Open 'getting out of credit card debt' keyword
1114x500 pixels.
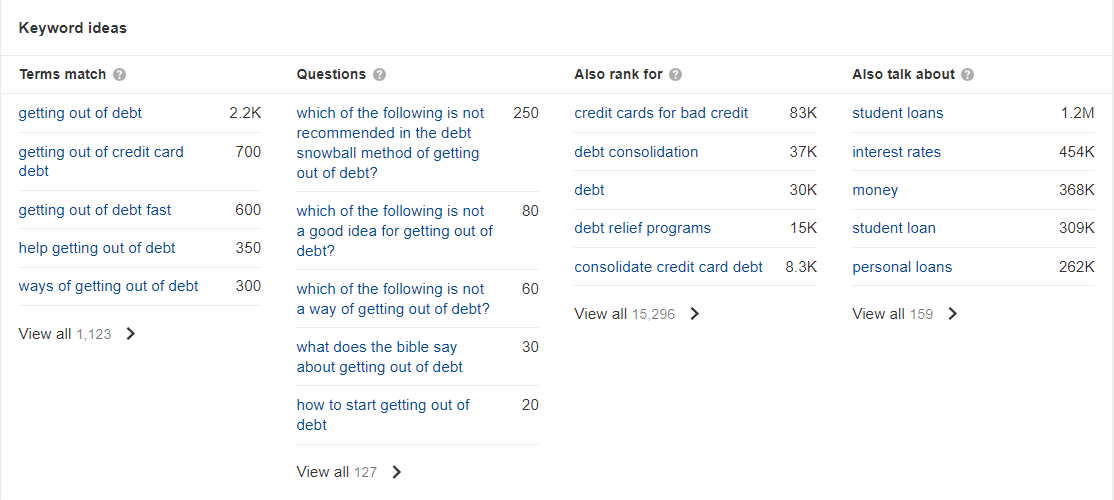pos(101,161)
